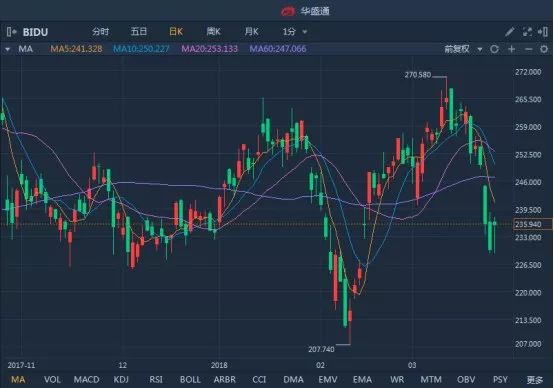The height and width of the screenshot is (388, 554).
Task: Click the pencil drawing tool icon
Action: tap(509, 32)
